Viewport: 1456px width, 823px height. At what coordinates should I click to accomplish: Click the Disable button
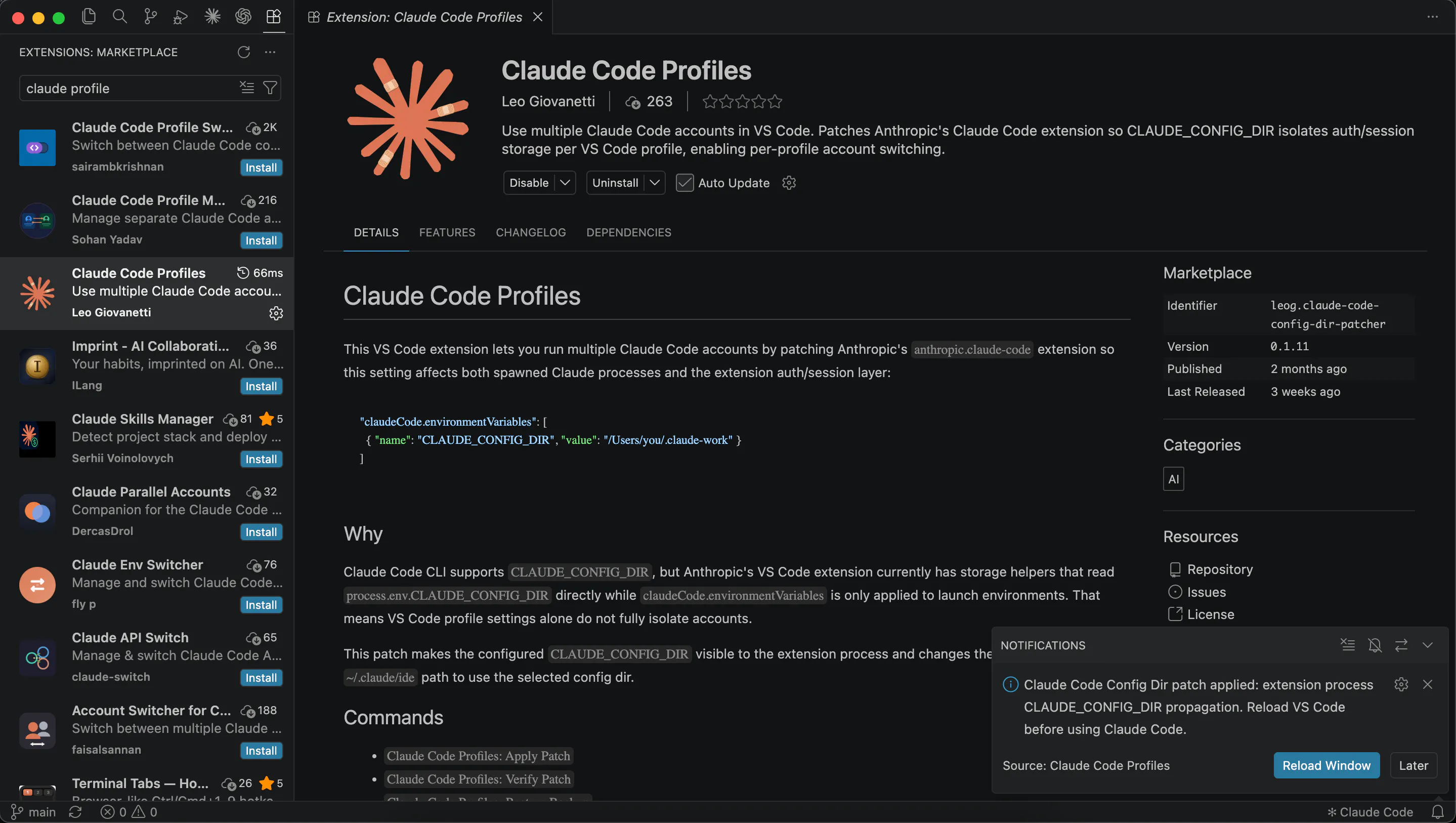point(529,183)
